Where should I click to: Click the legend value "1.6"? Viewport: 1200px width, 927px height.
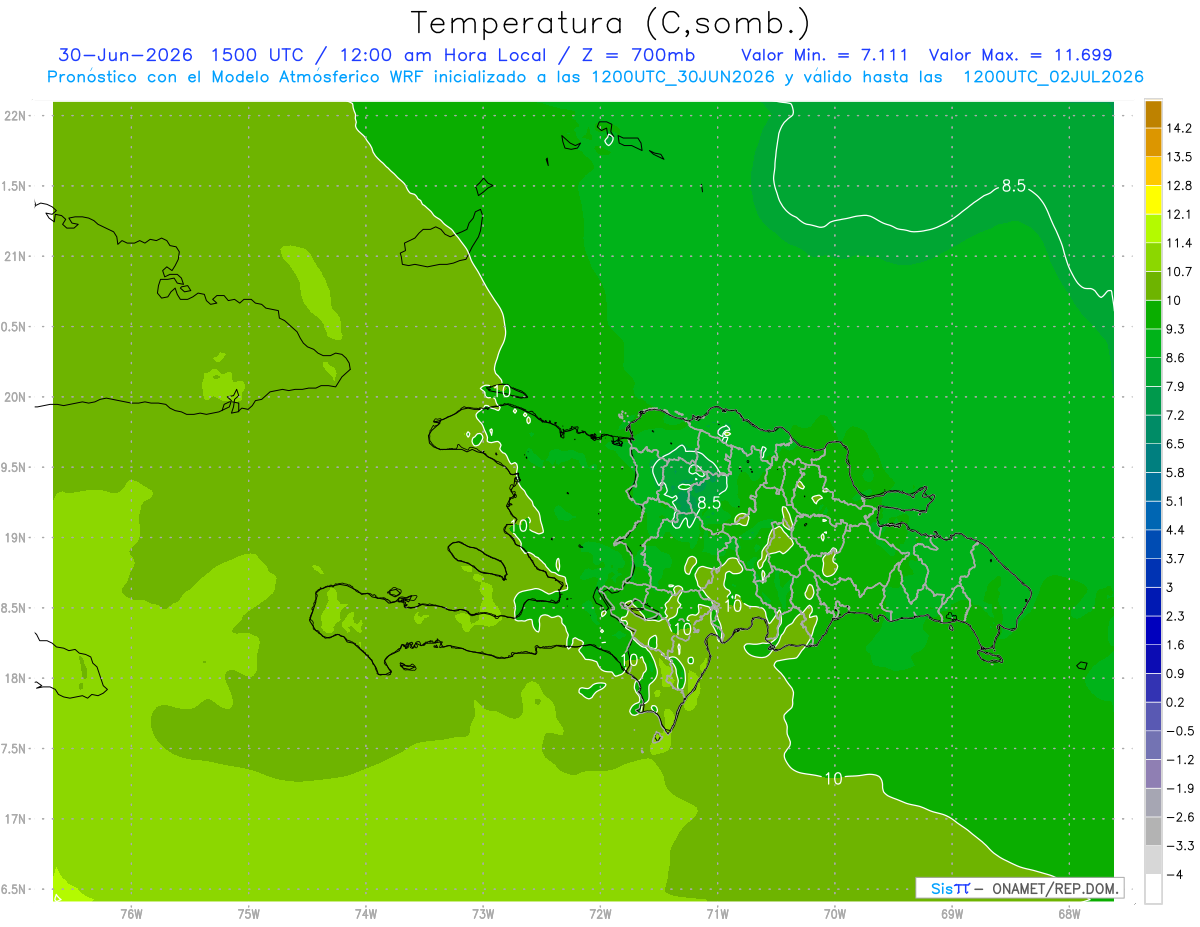pos(1175,645)
